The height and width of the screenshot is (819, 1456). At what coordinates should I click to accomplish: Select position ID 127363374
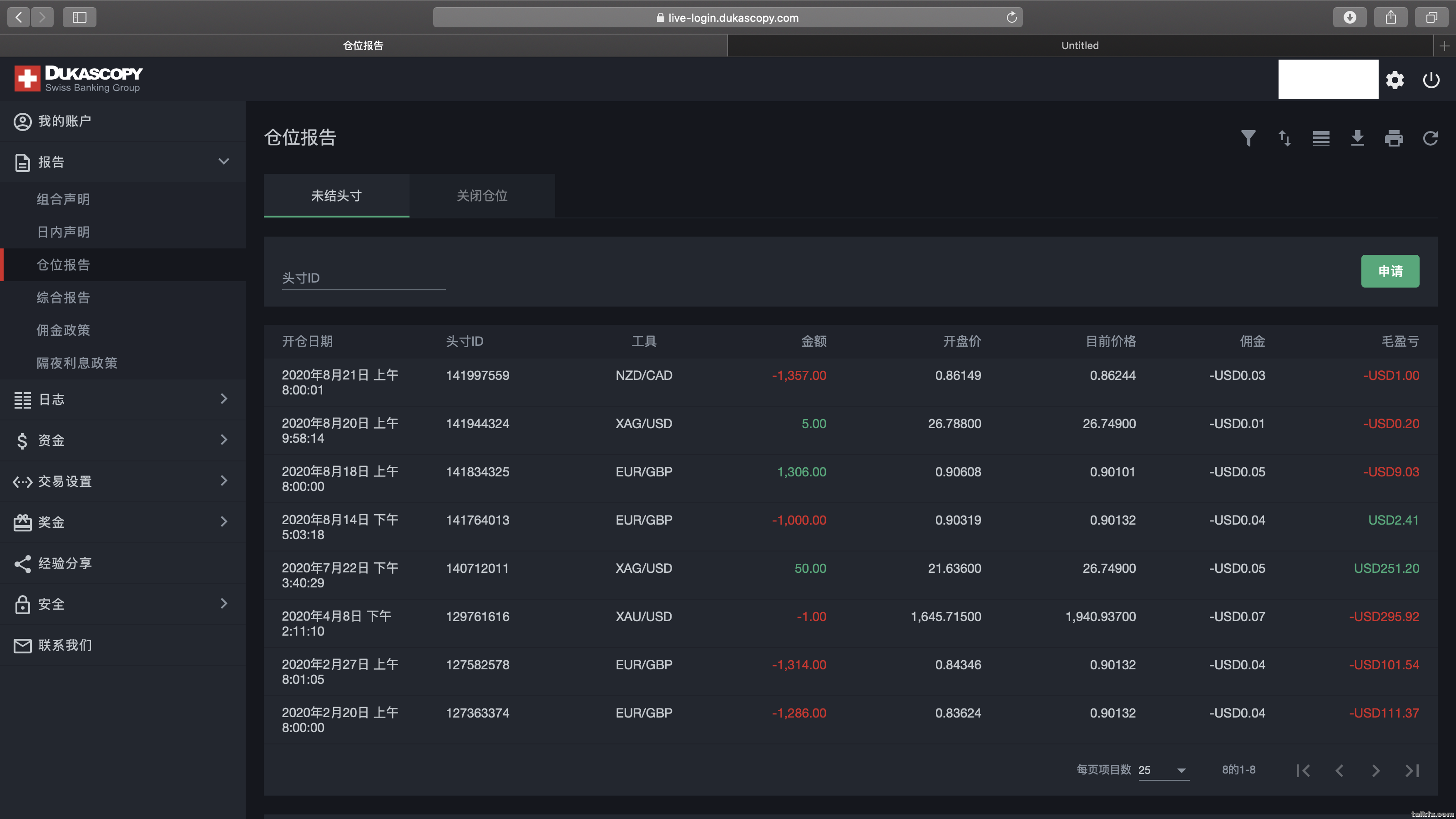point(478,713)
